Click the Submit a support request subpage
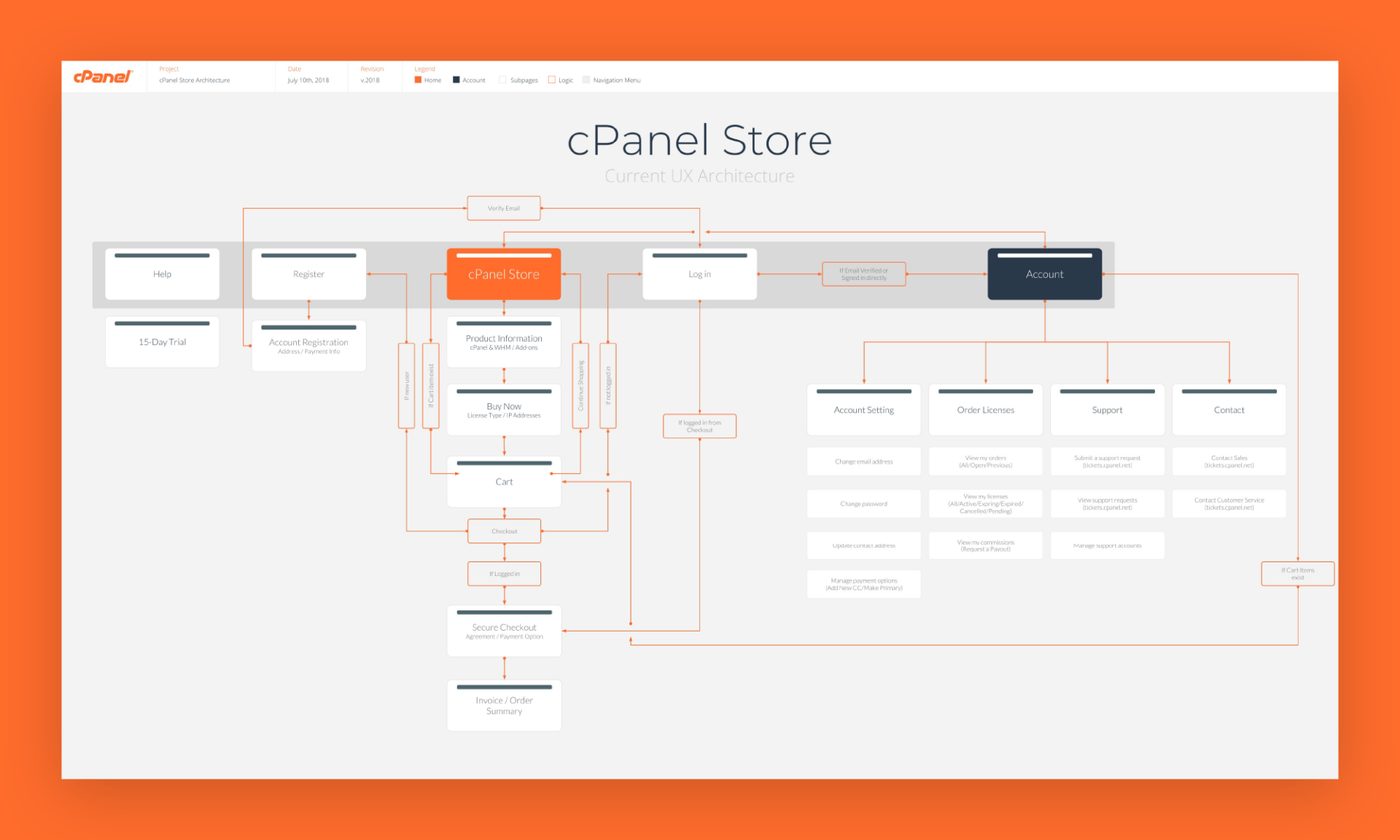 (x=1108, y=462)
